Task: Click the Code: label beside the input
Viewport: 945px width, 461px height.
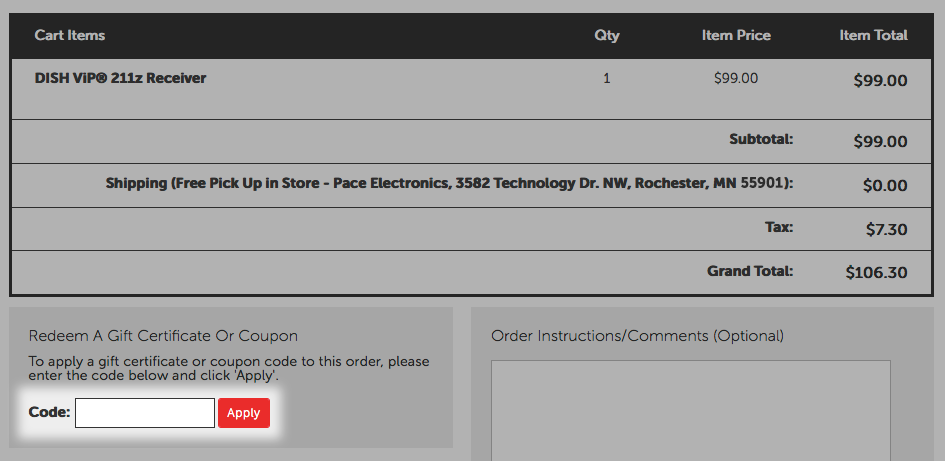Action: pos(49,413)
